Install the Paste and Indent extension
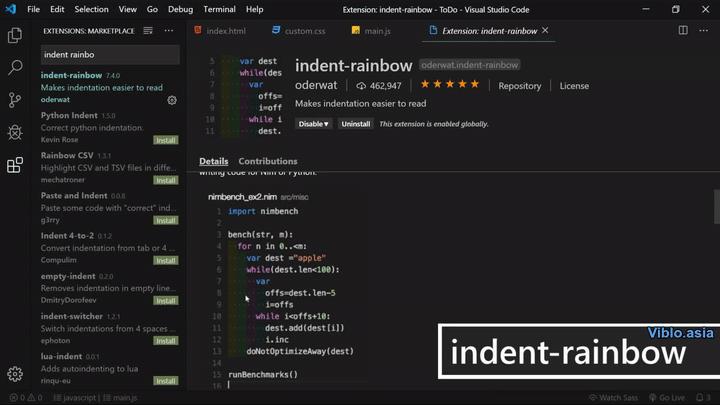This screenshot has height=405, width=720. tap(166, 220)
